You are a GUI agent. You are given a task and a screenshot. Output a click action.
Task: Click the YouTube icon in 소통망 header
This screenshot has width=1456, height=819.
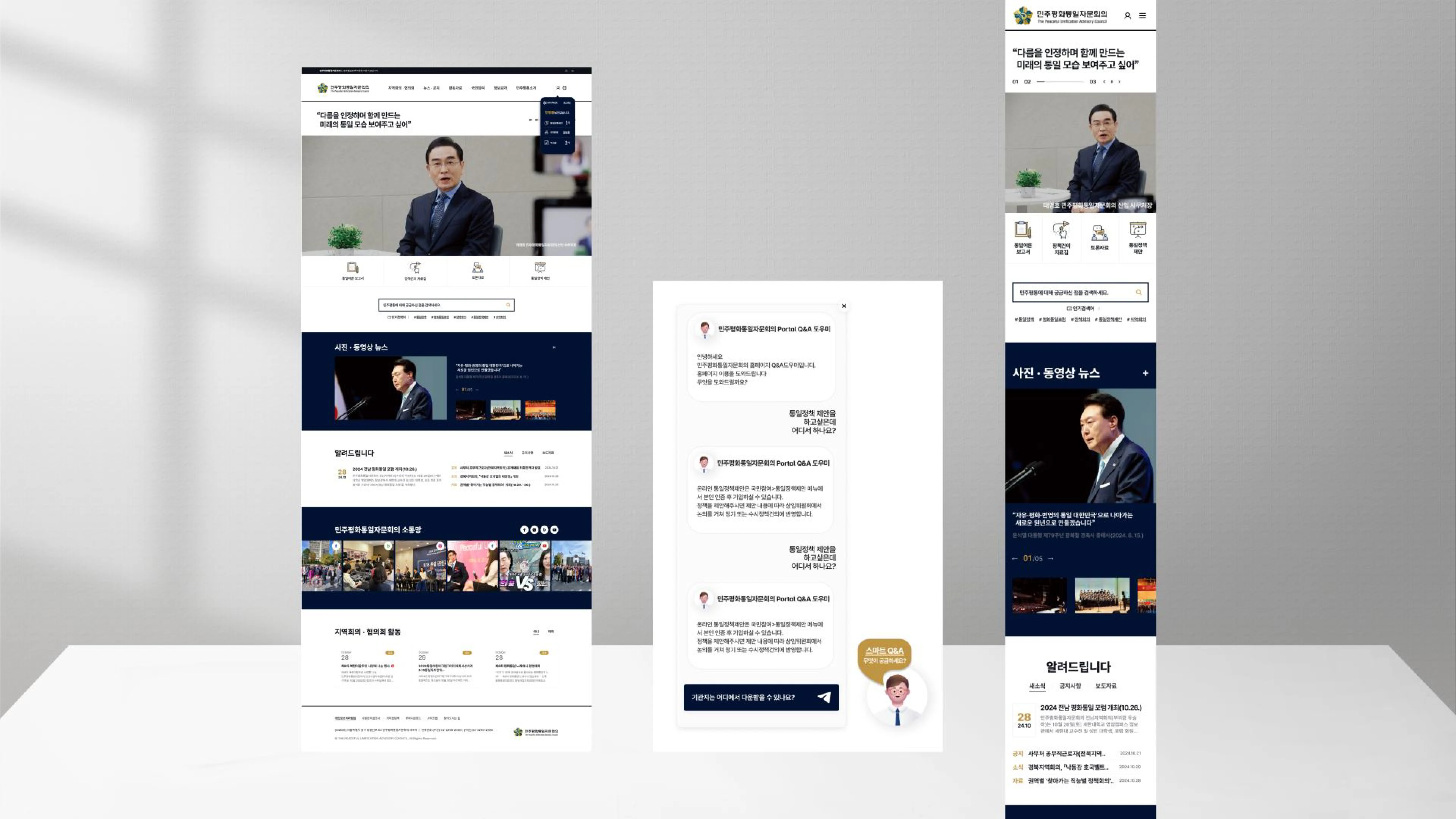(554, 530)
